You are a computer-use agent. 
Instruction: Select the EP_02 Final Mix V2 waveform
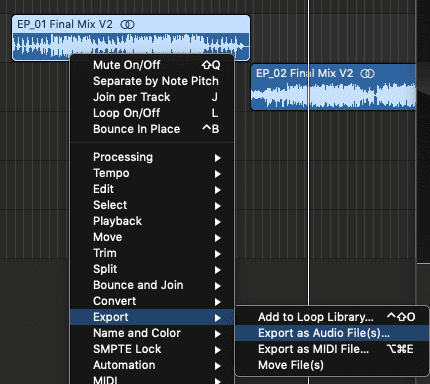(x=333, y=94)
